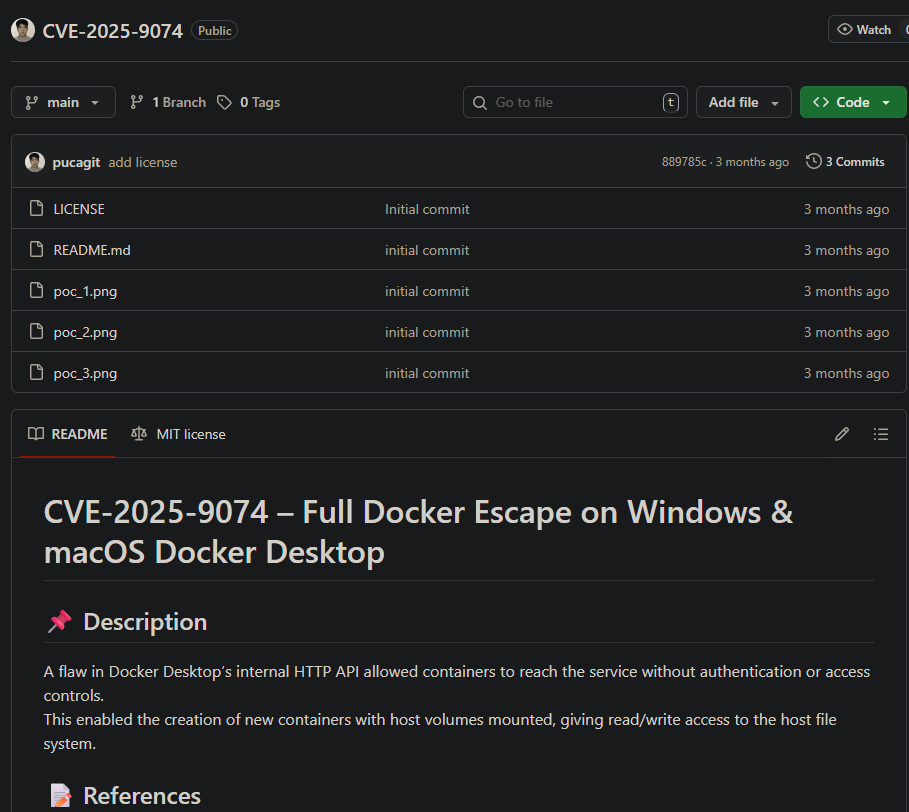This screenshot has height=812, width=909.
Task: Expand the green Code dropdown
Action: (852, 102)
